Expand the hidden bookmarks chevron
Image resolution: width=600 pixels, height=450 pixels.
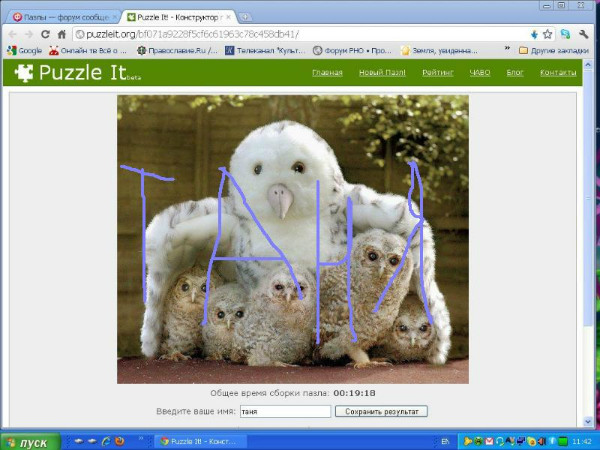pyautogui.click(x=507, y=50)
